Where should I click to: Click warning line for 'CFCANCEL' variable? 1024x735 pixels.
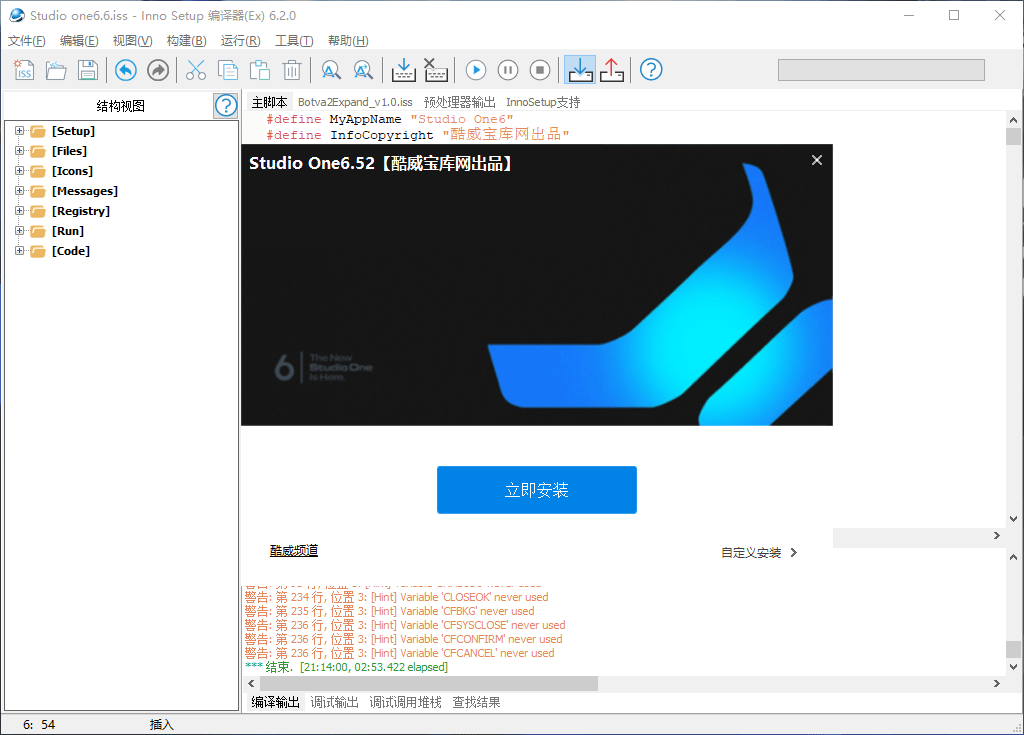click(x=400, y=653)
